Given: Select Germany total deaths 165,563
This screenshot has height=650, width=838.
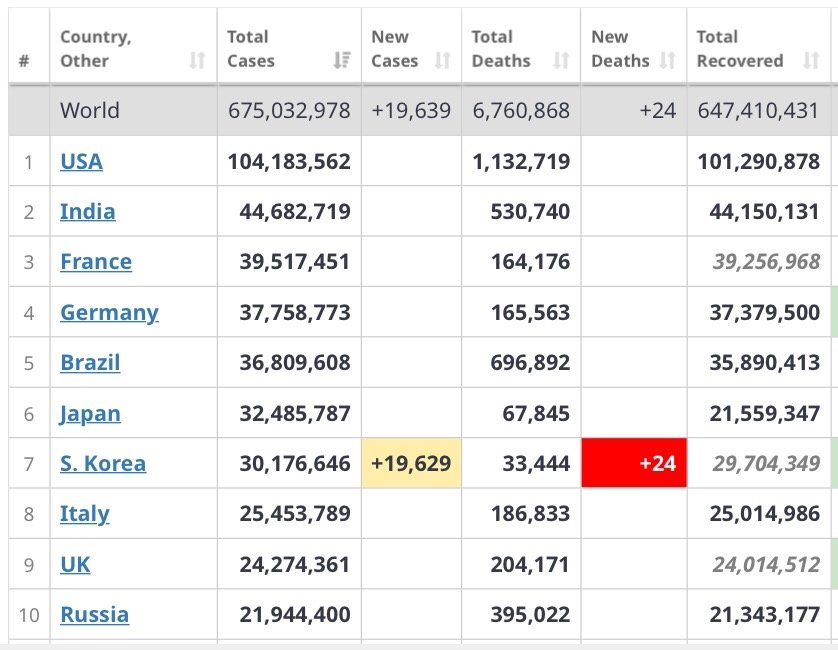Looking at the screenshot, I should (x=530, y=313).
